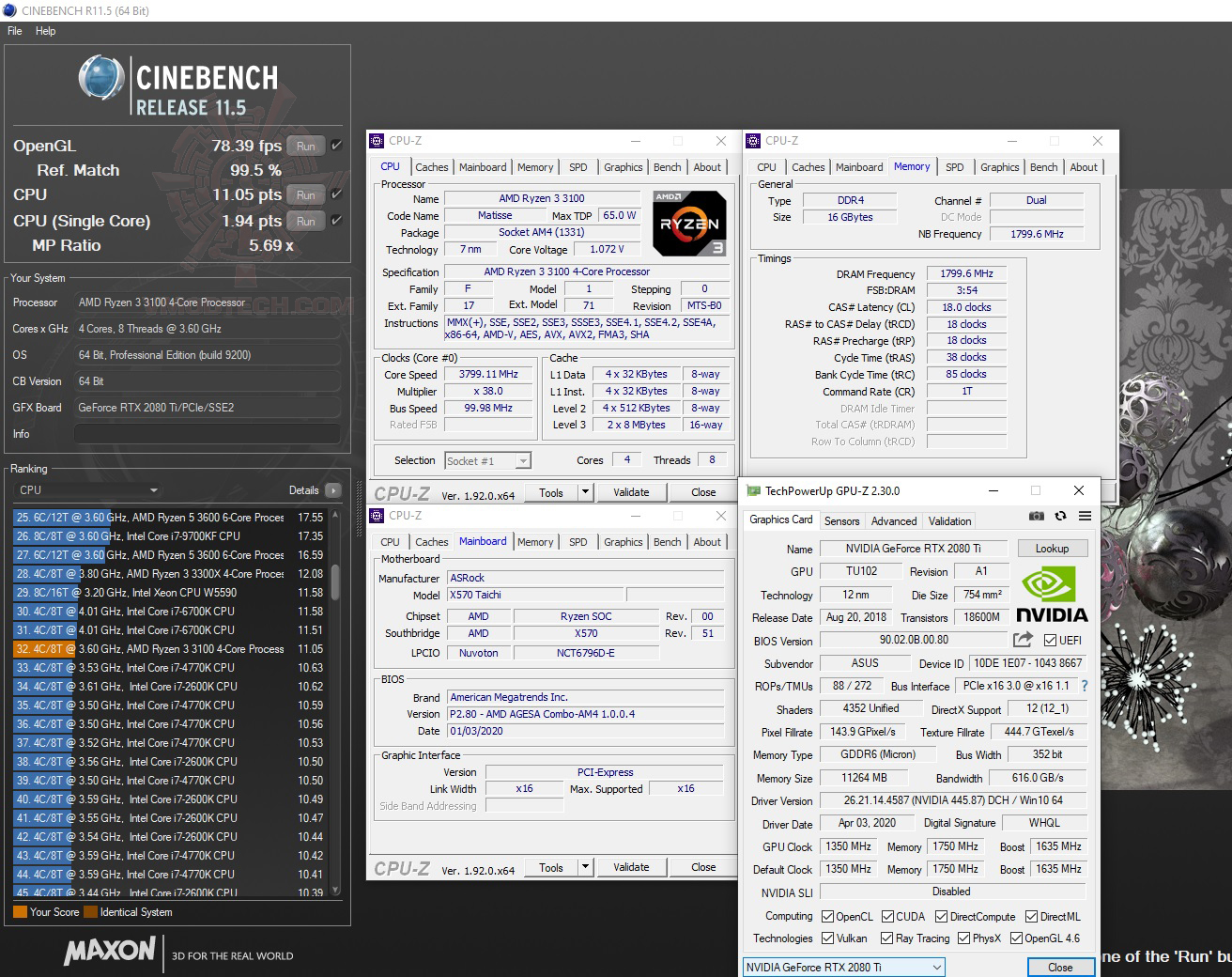
Task: Open the Validation tab in GPU-Z
Action: [x=949, y=521]
